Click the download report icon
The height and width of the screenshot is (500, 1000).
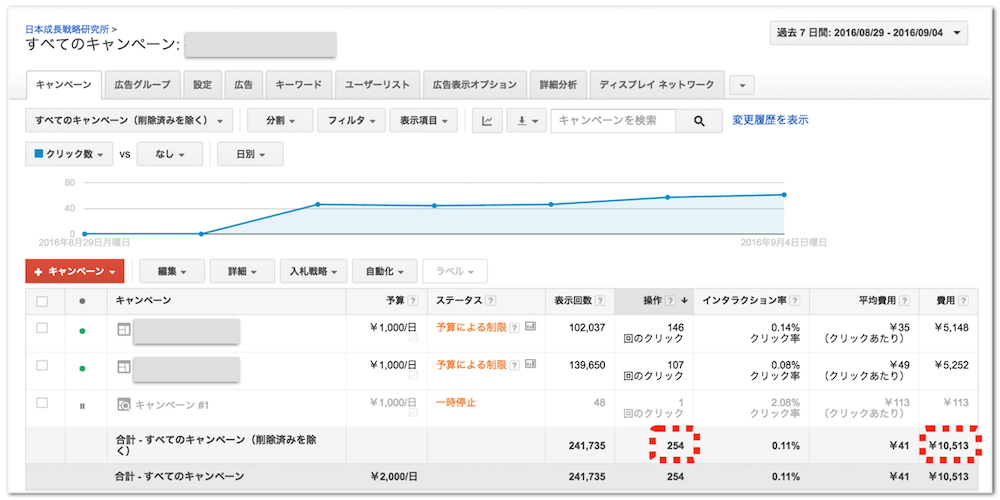tap(529, 121)
